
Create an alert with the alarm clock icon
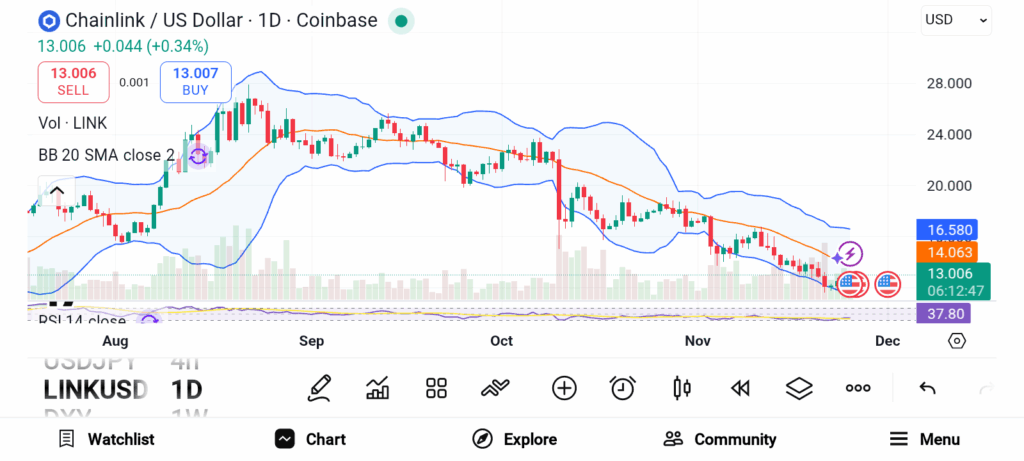tap(623, 388)
